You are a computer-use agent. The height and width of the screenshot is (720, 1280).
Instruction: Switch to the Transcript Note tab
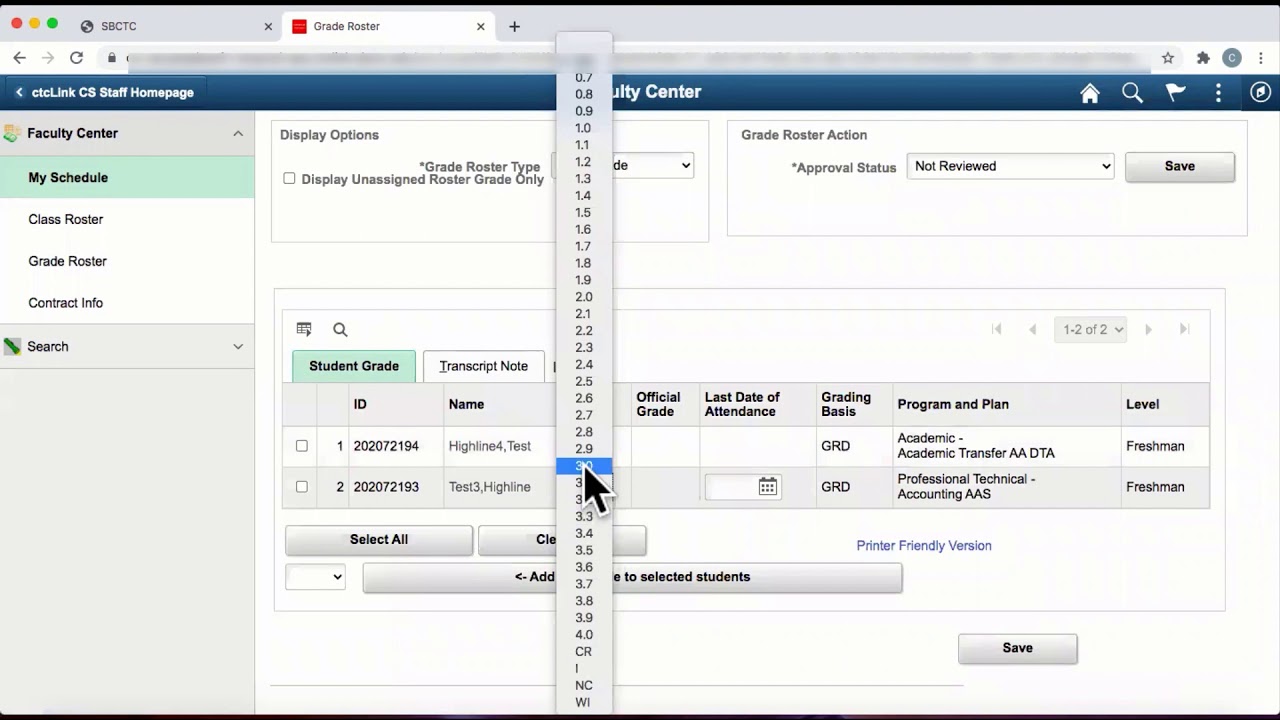(483, 366)
